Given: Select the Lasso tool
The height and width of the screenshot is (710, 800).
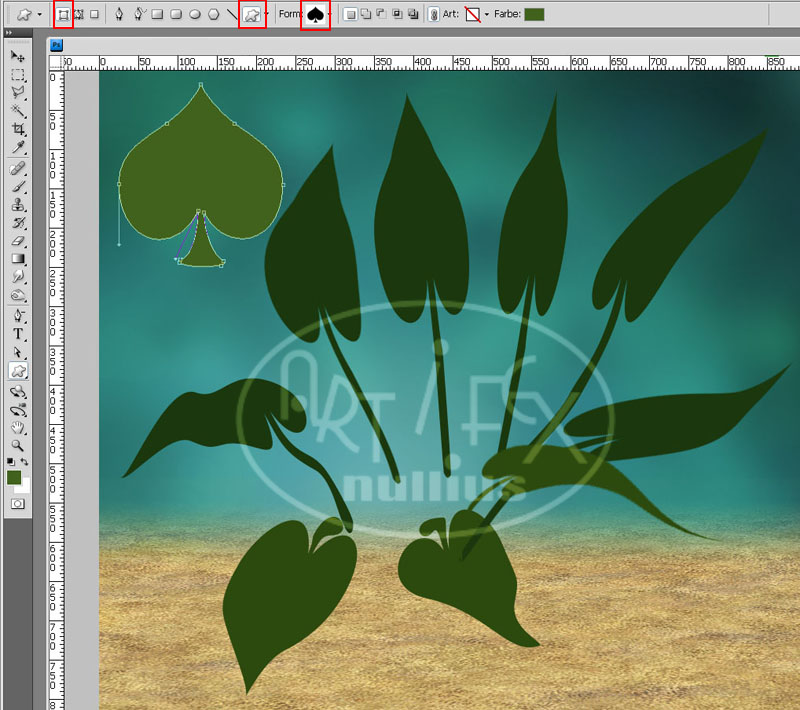Looking at the screenshot, I should [x=18, y=93].
